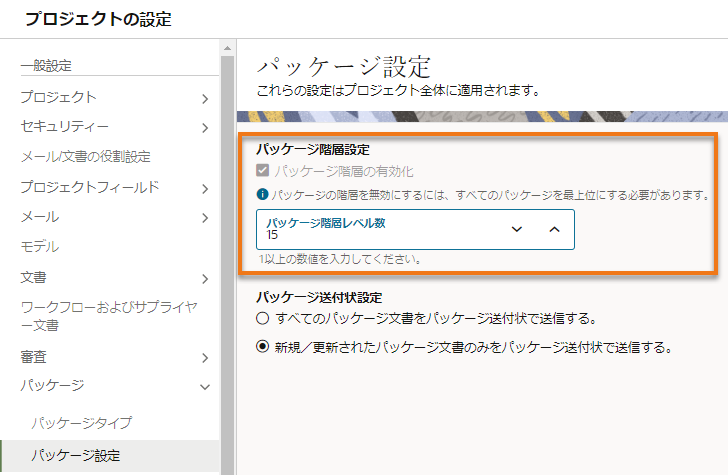This screenshot has height=475, width=728.
Task: Select すべてのパッケージ文書を送信する radio option
Action: tap(262, 318)
